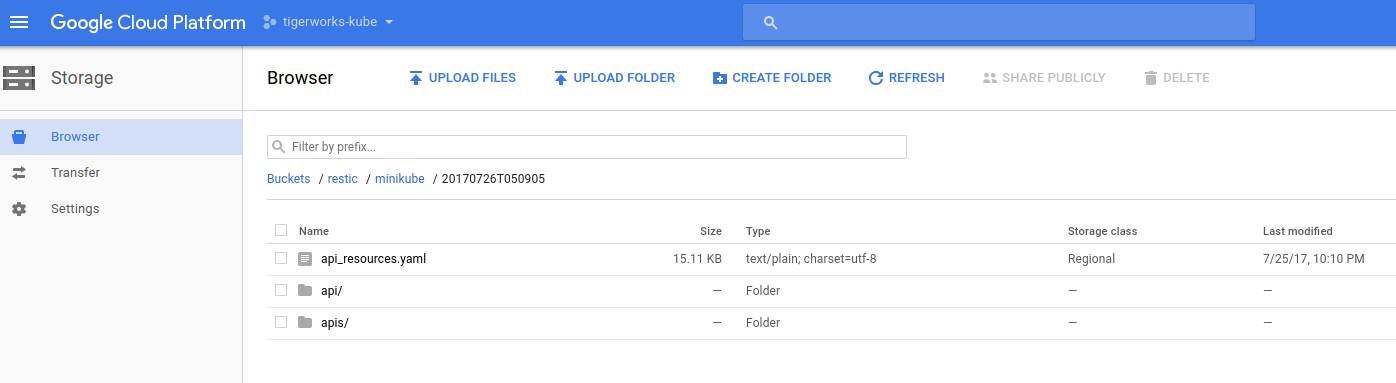
Task: Click the Delete button
Action: [1176, 78]
